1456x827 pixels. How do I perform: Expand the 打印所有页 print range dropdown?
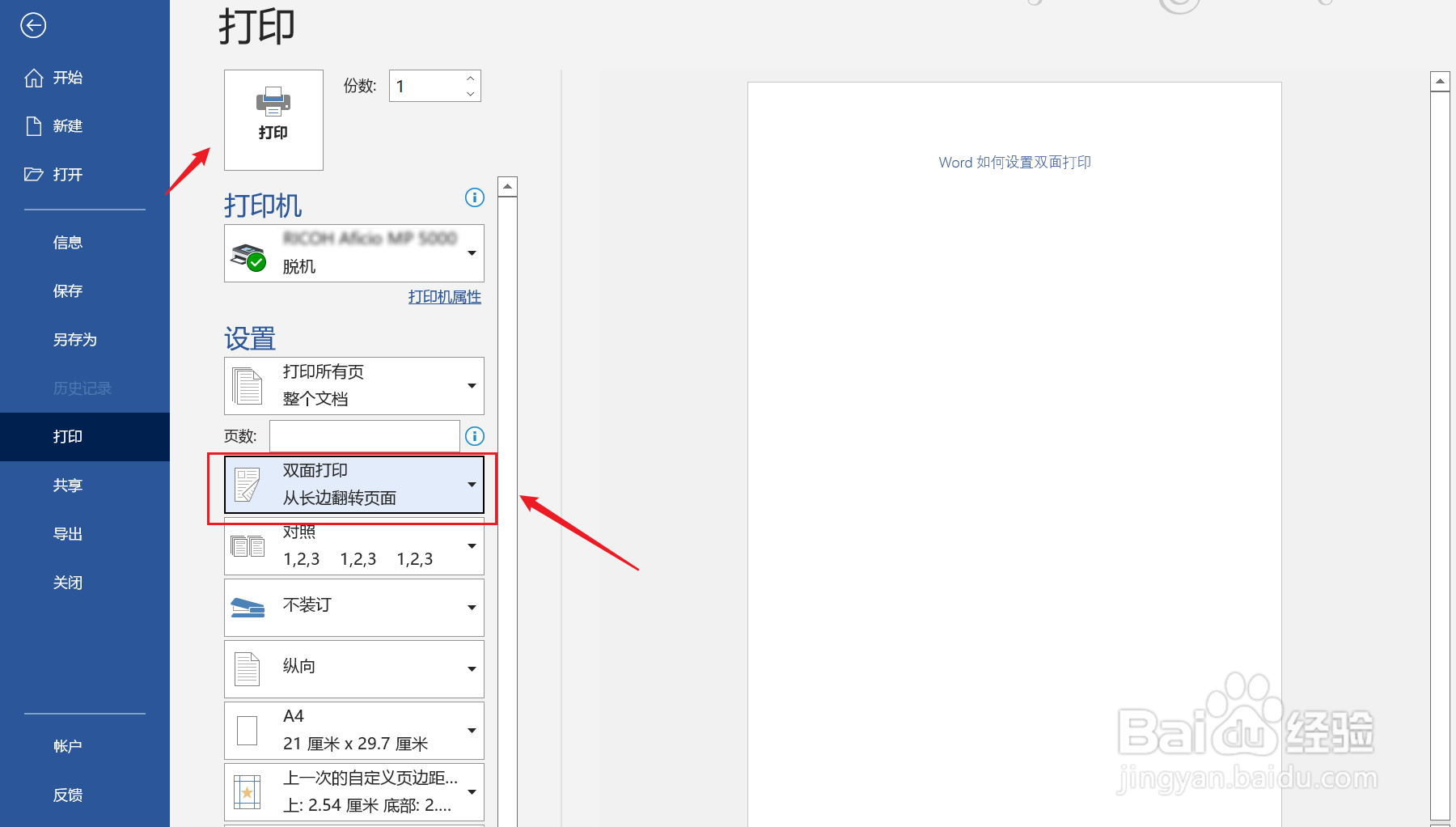click(x=472, y=385)
